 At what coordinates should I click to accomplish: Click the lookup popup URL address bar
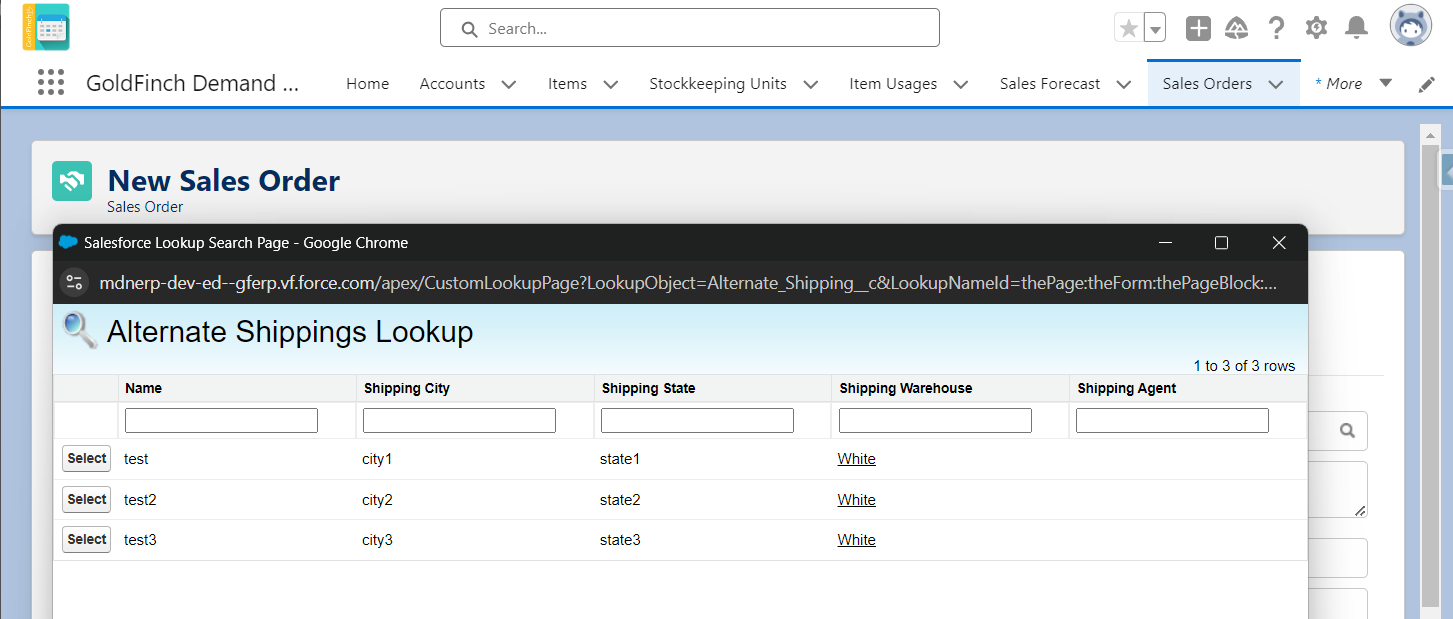coord(688,283)
